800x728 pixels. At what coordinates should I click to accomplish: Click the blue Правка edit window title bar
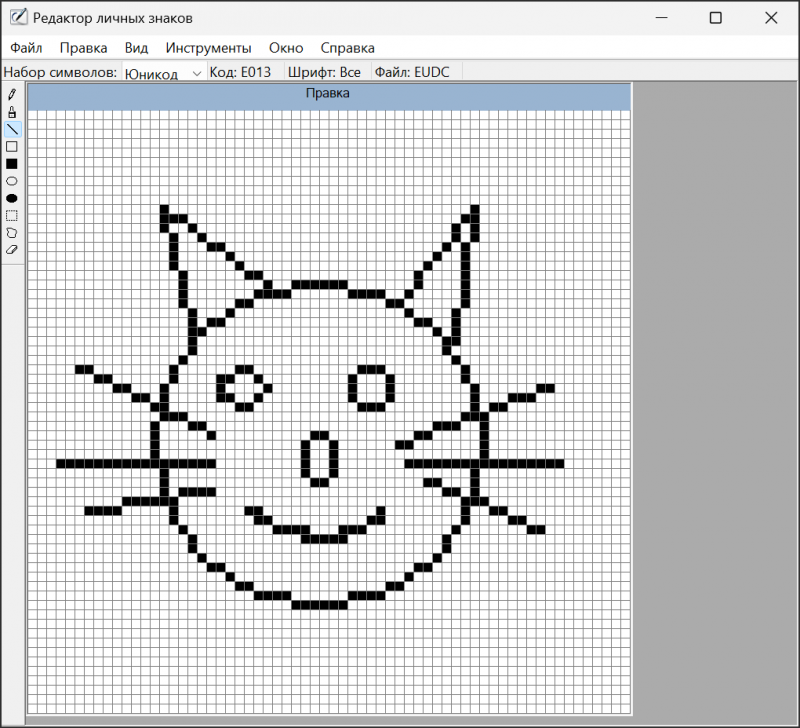[x=328, y=94]
